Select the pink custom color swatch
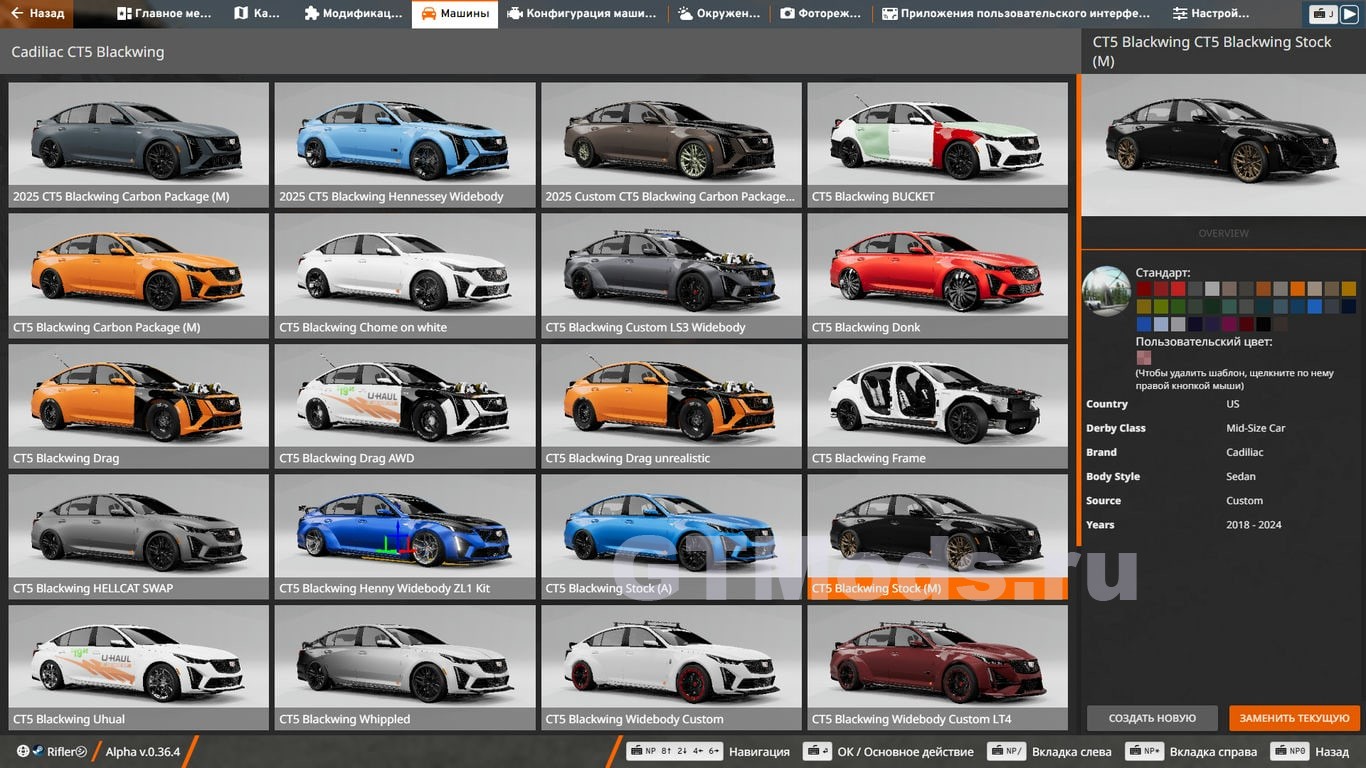1366x768 pixels. point(1144,357)
